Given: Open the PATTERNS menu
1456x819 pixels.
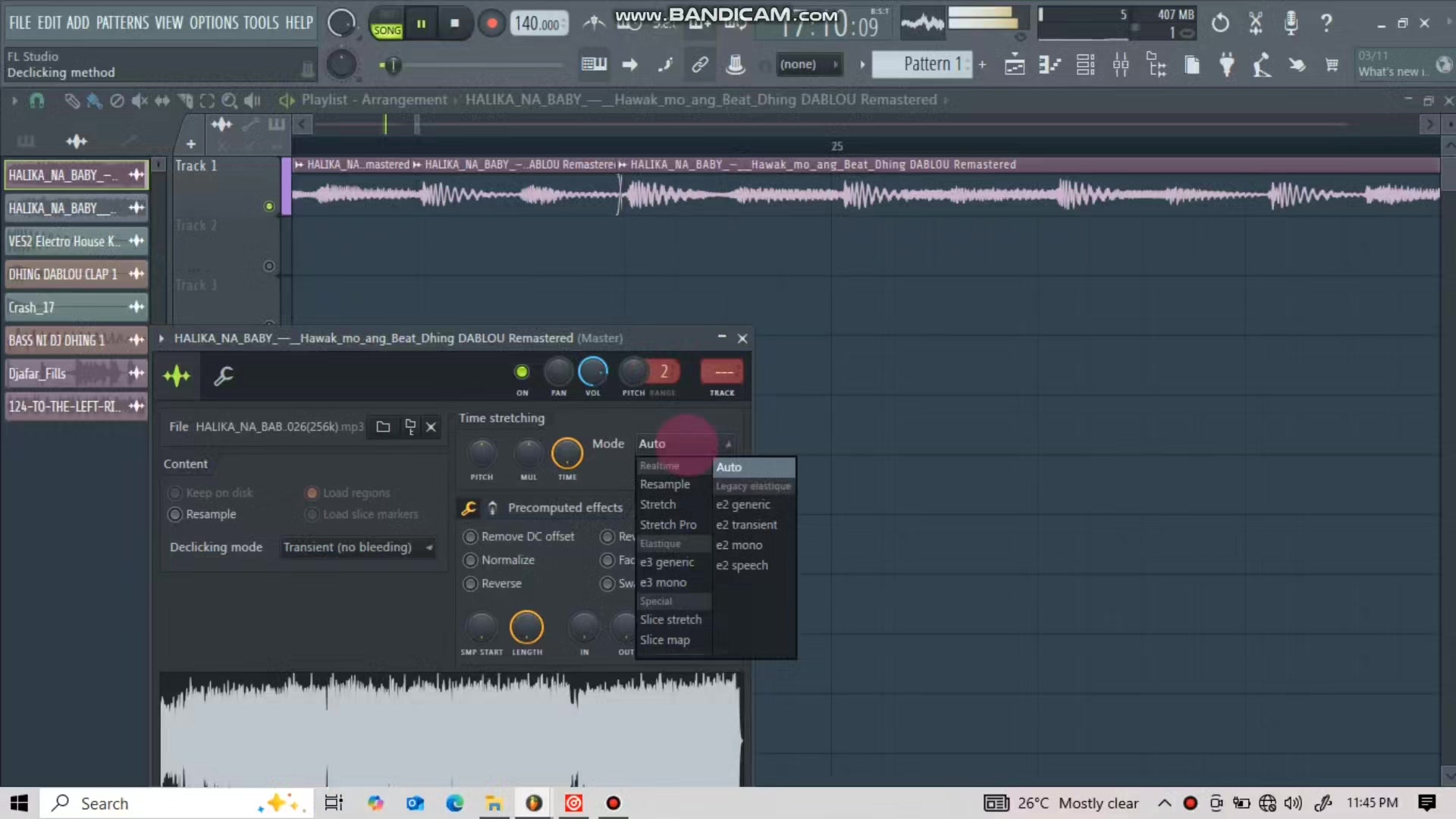Looking at the screenshot, I should [x=122, y=23].
